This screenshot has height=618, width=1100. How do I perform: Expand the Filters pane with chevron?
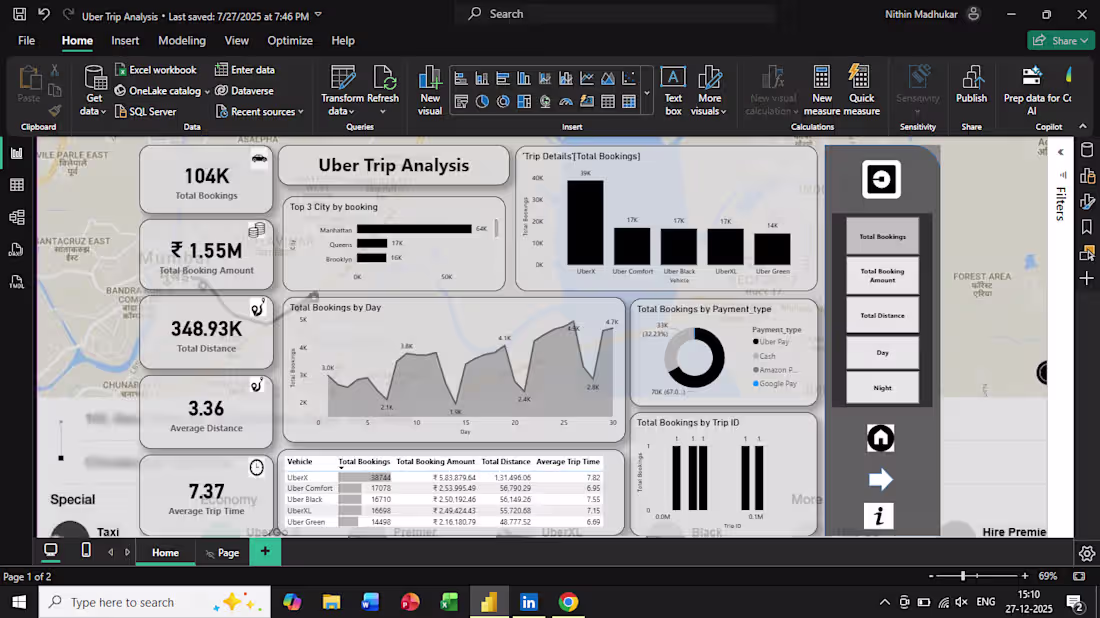1061,152
